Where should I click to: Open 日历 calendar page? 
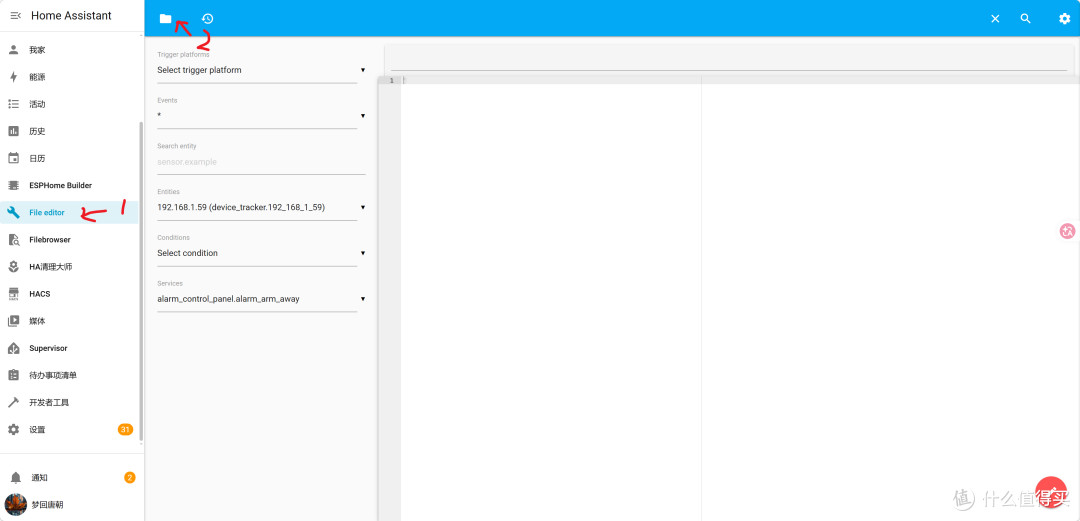[x=69, y=158]
